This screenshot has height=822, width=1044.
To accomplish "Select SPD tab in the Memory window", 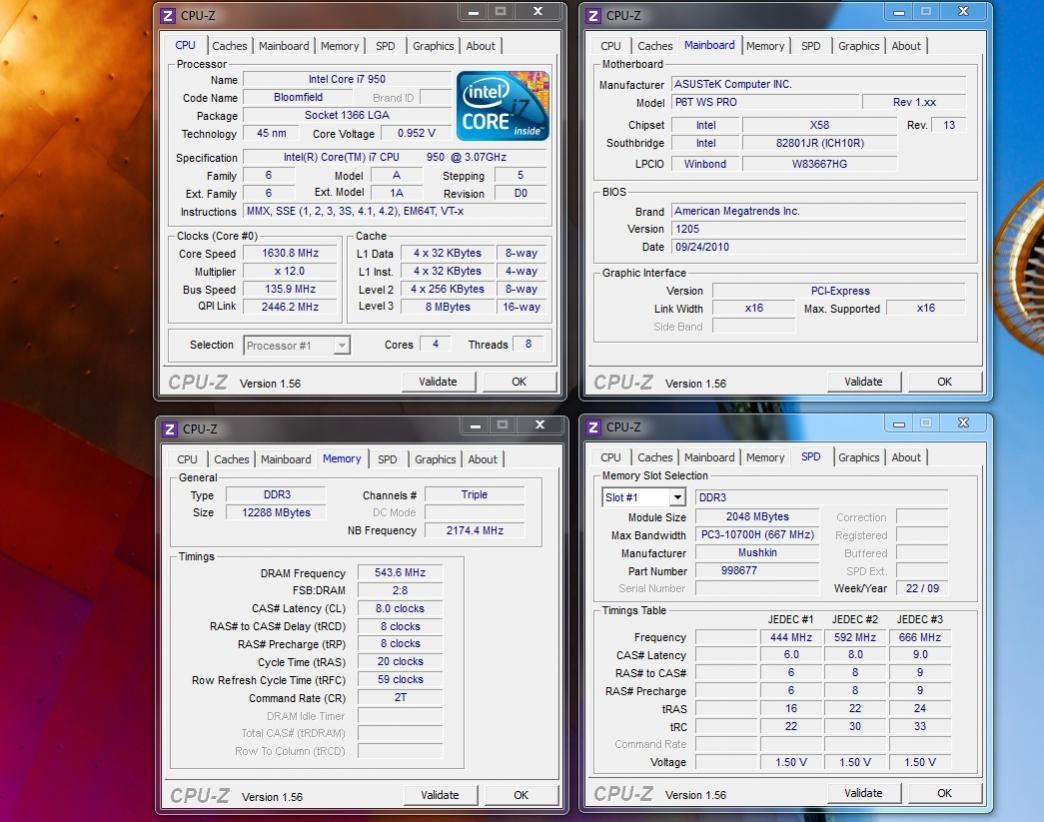I will pyautogui.click(x=387, y=459).
